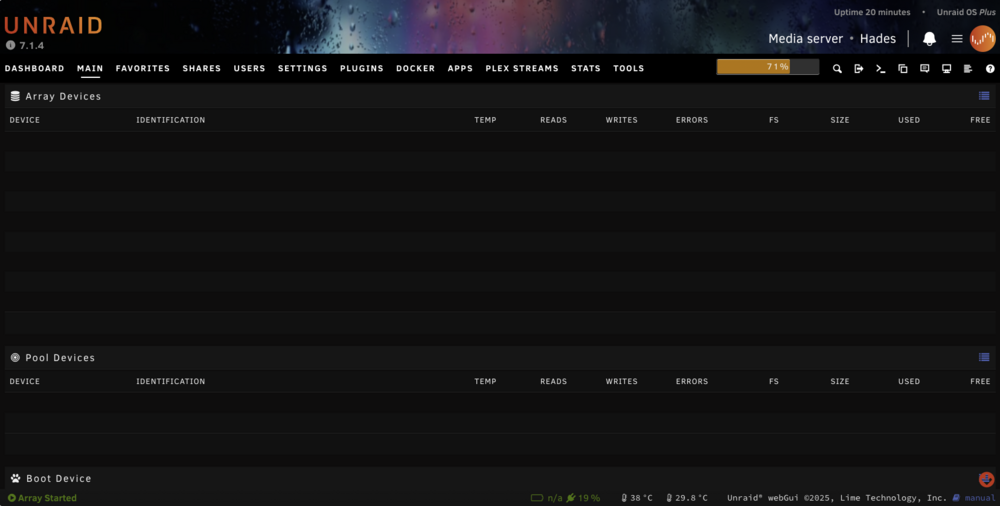The height and width of the screenshot is (506, 1000).
Task: Open the manual link in footer
Action: (974, 498)
